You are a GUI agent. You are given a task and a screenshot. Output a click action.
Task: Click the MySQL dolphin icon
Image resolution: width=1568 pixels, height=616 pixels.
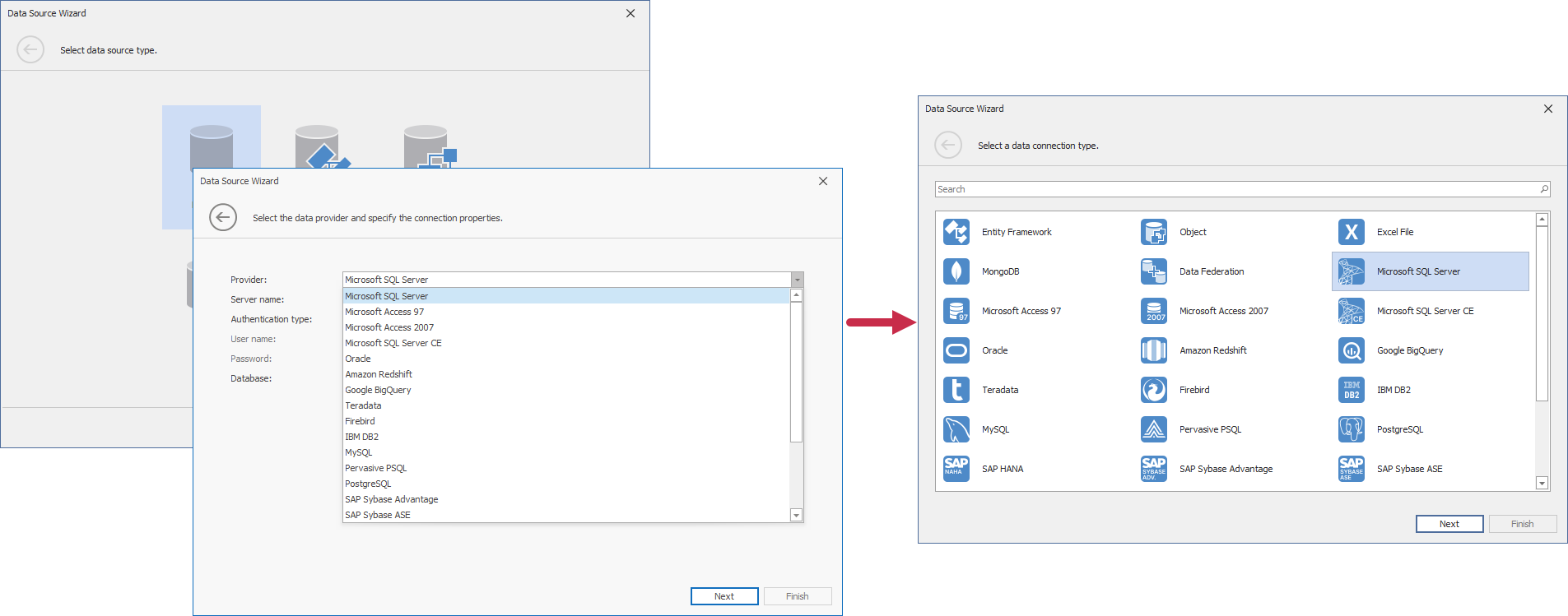point(956,429)
